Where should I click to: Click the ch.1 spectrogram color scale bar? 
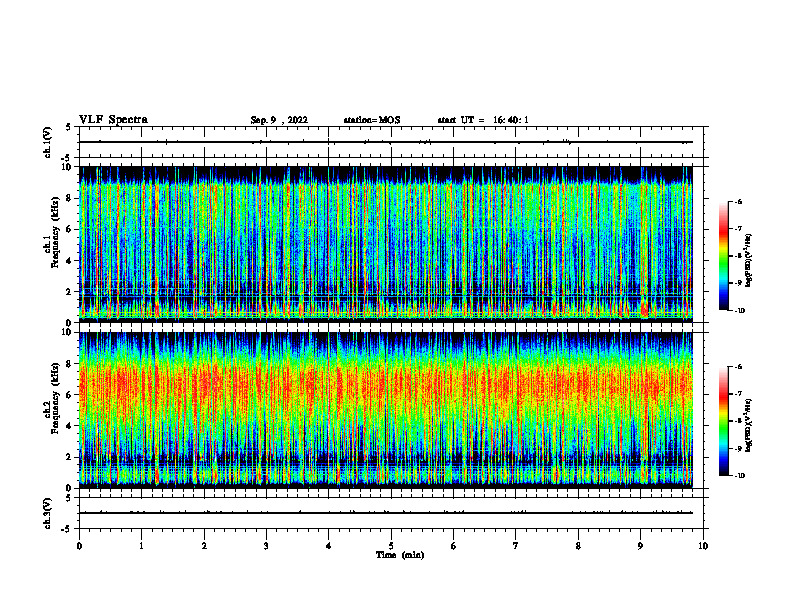723,256
